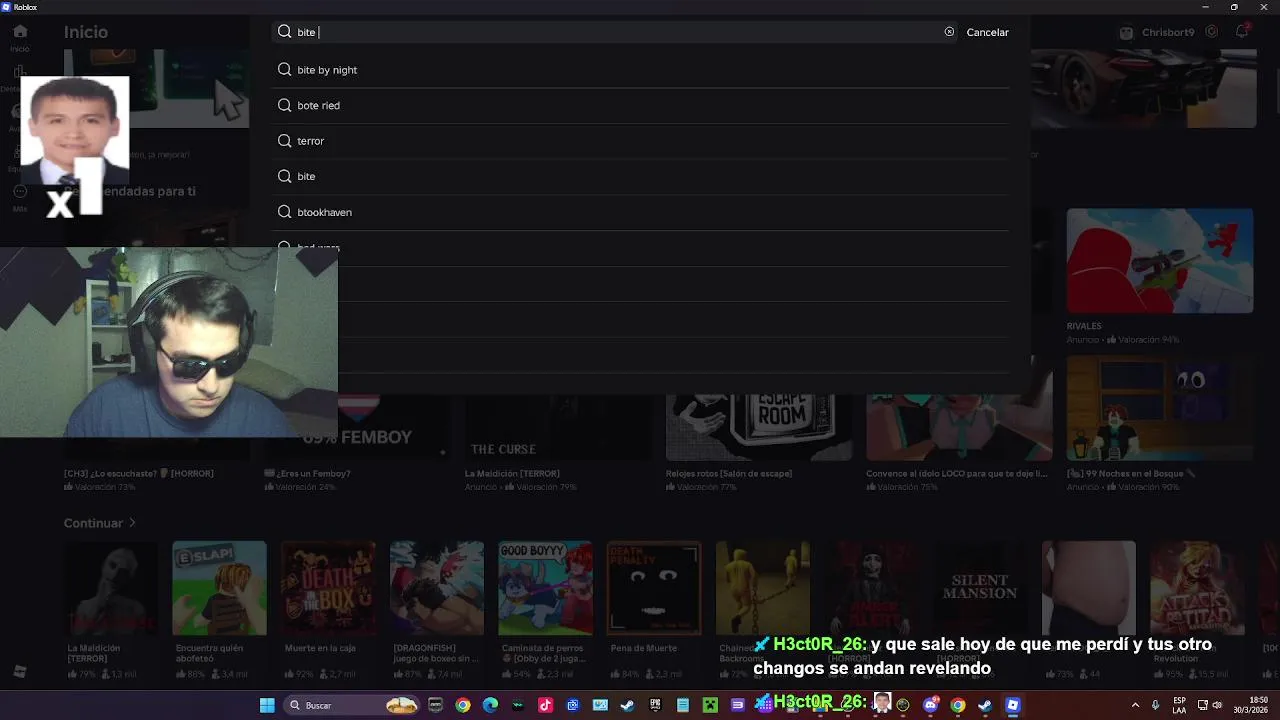
Task: Open the Relojes rotos escape room game
Action: 759,426
